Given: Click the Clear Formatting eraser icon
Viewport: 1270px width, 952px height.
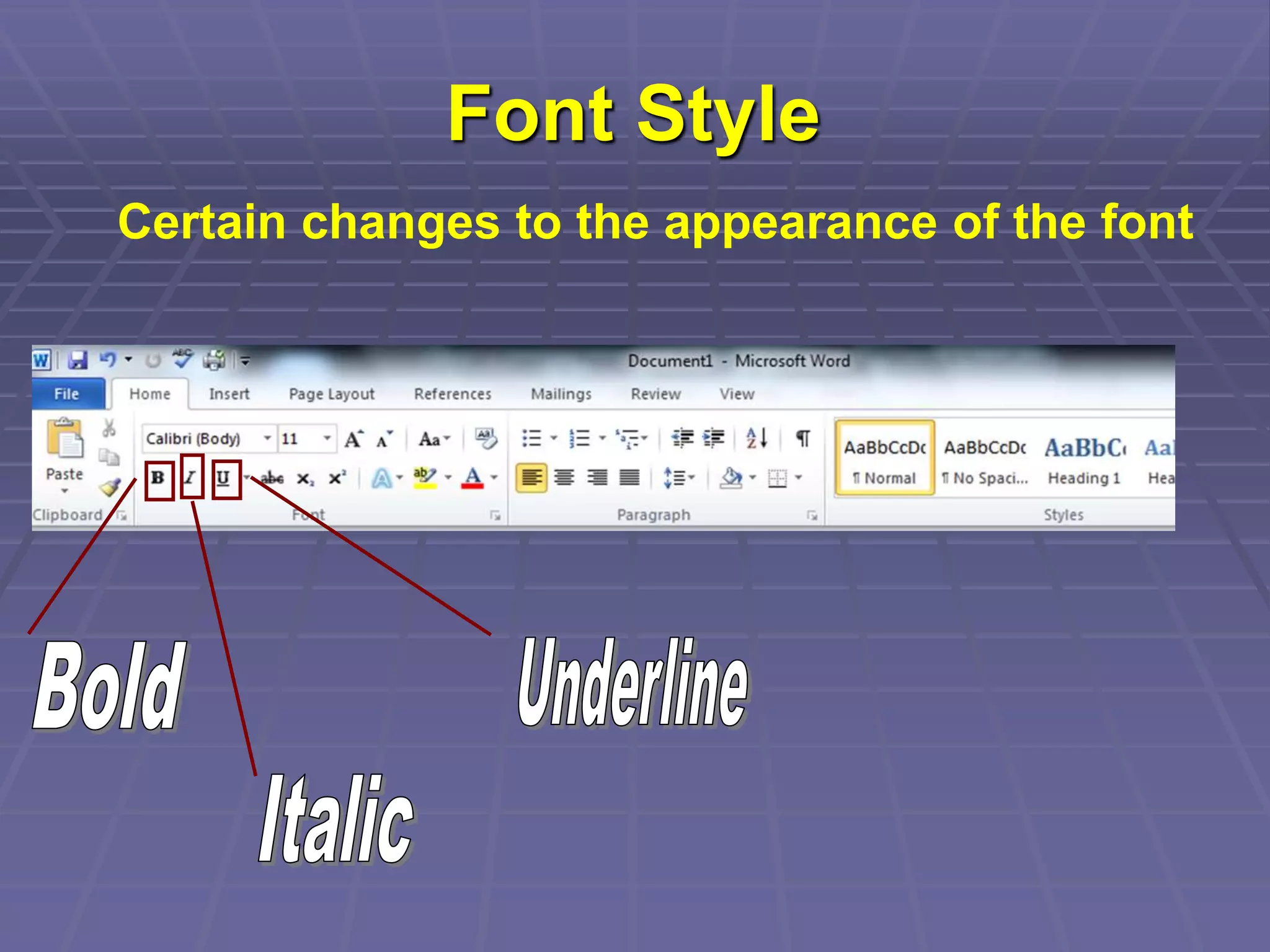Looking at the screenshot, I should point(486,439).
